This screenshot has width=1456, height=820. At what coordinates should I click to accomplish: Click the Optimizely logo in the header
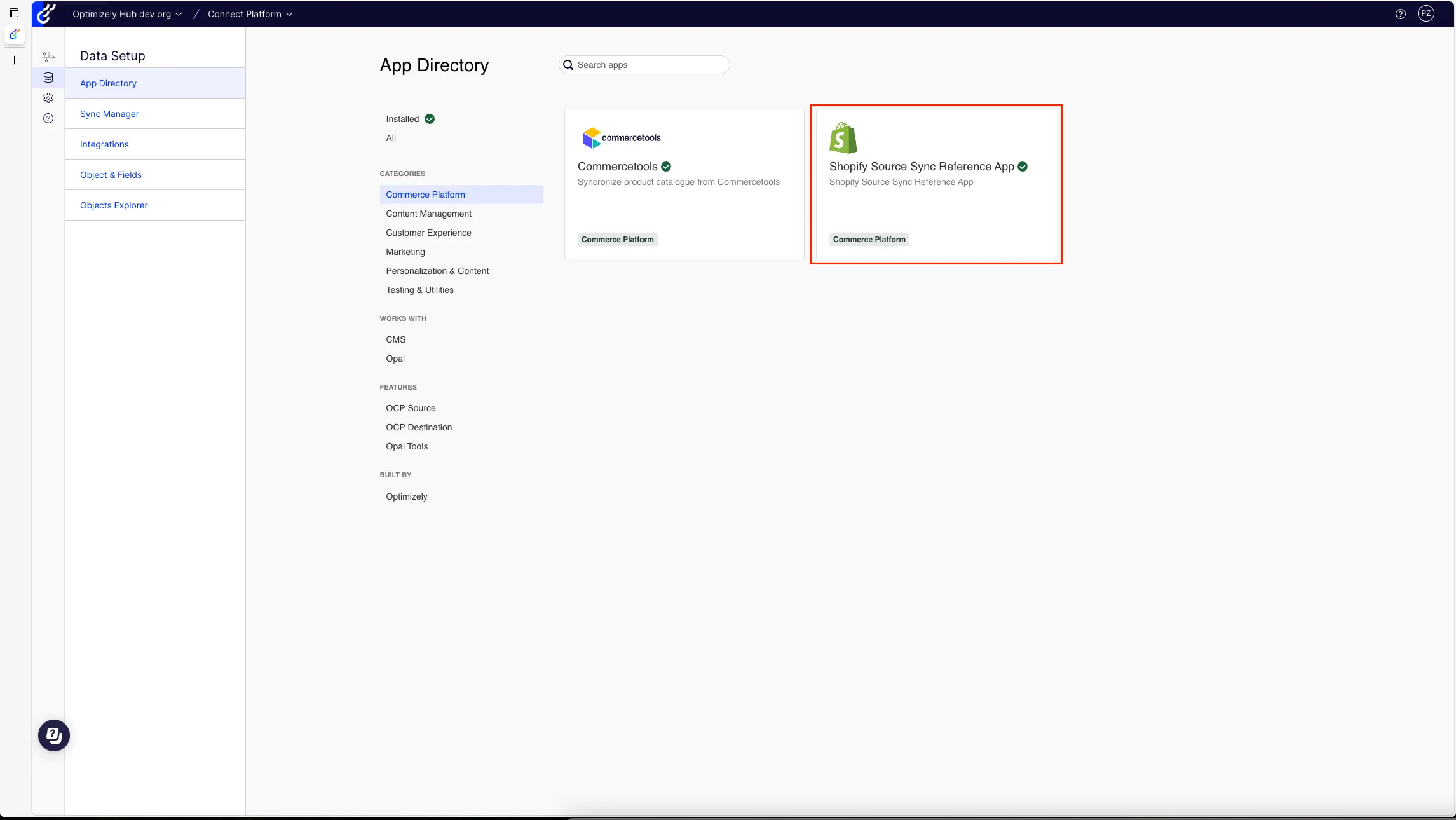pyautogui.click(x=46, y=13)
